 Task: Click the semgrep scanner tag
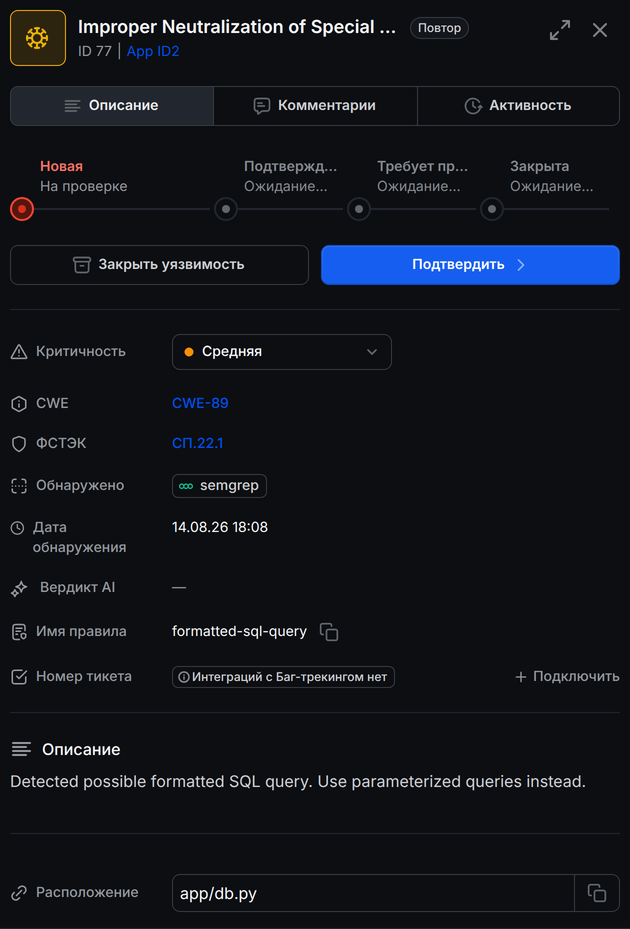(219, 486)
